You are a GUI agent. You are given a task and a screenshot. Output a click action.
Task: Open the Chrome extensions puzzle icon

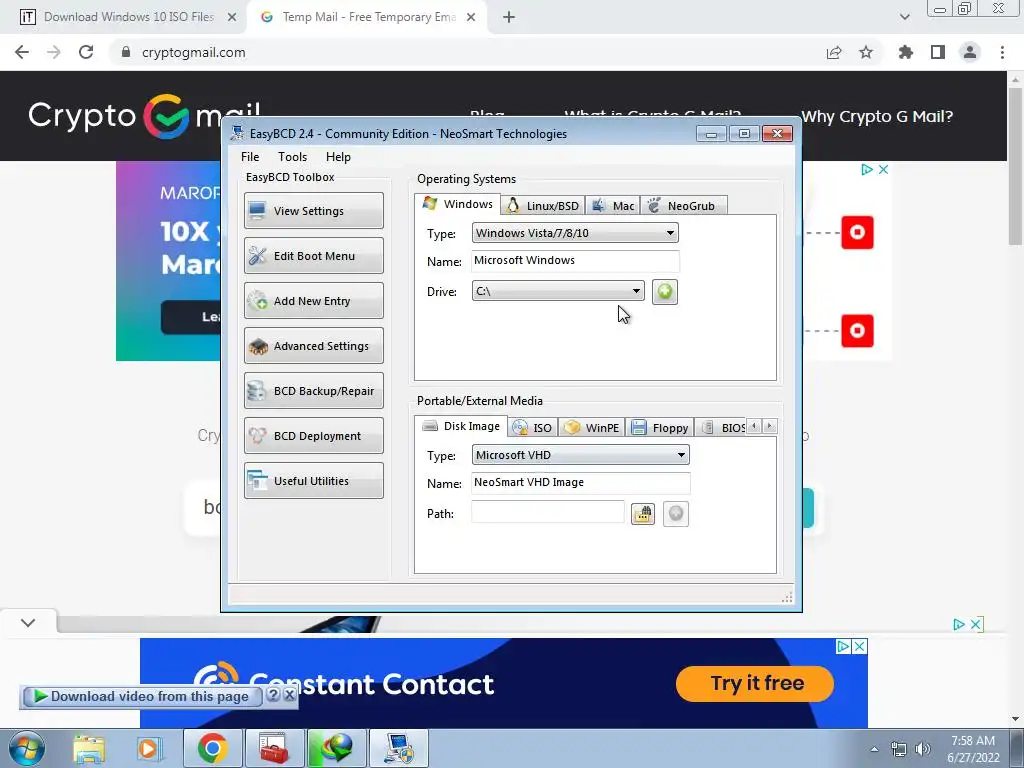pos(906,52)
